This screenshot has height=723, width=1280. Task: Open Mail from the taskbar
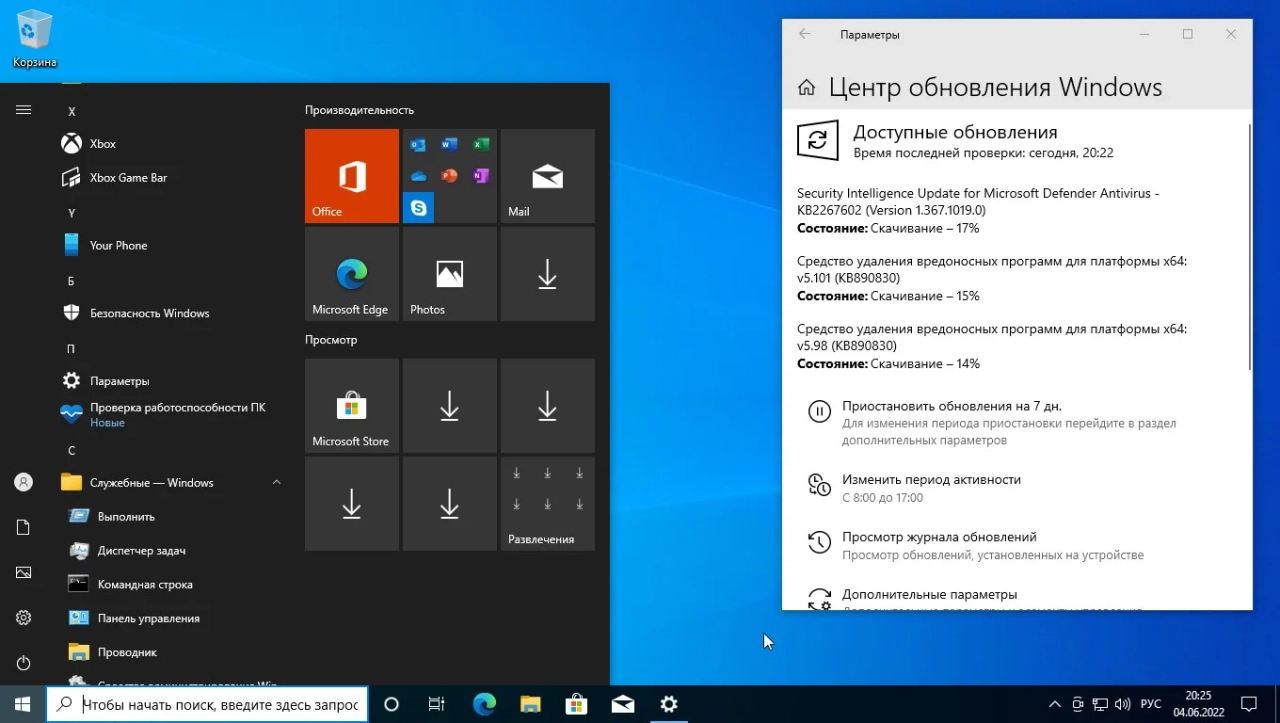click(623, 704)
